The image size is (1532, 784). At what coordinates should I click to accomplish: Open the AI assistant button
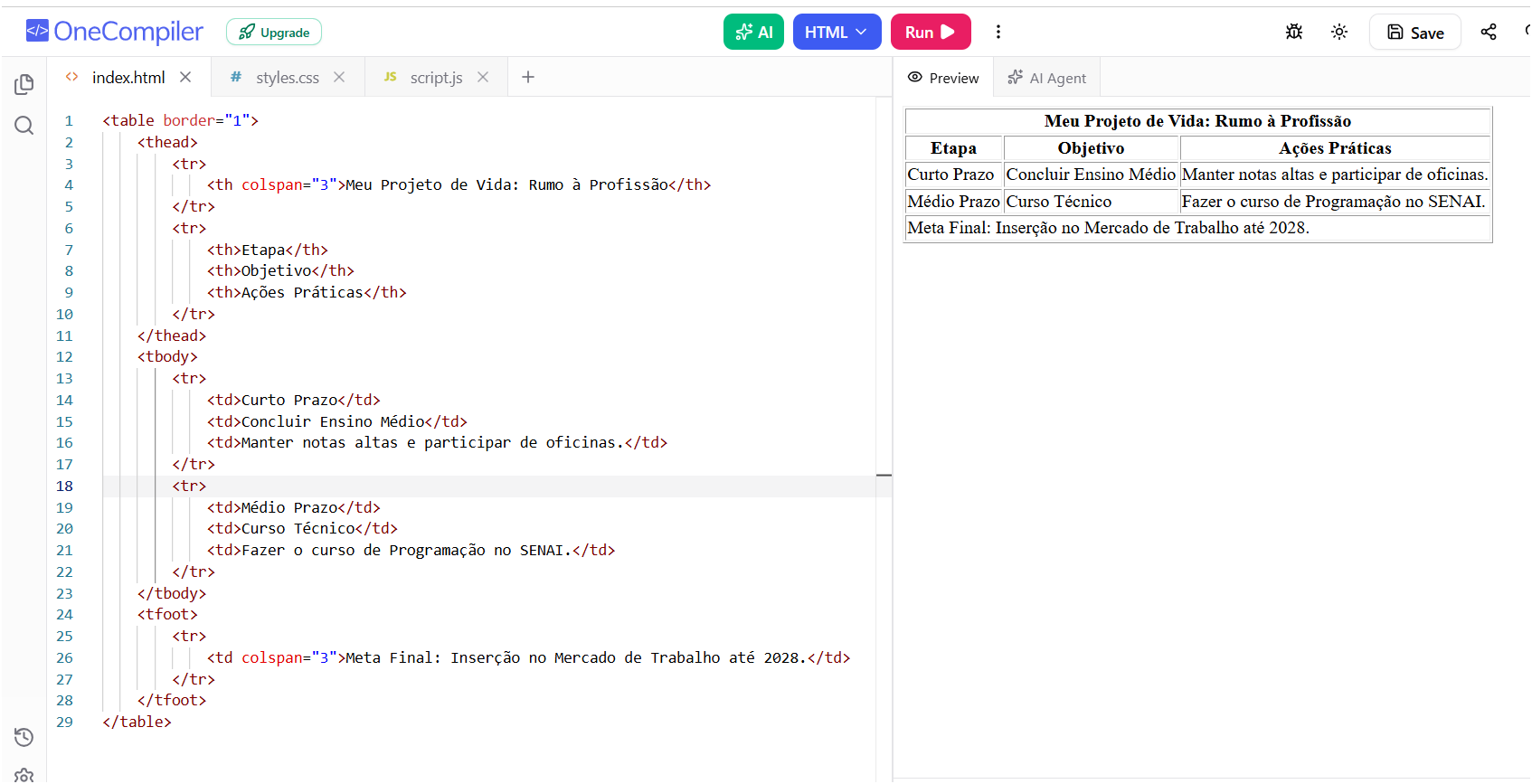753,32
